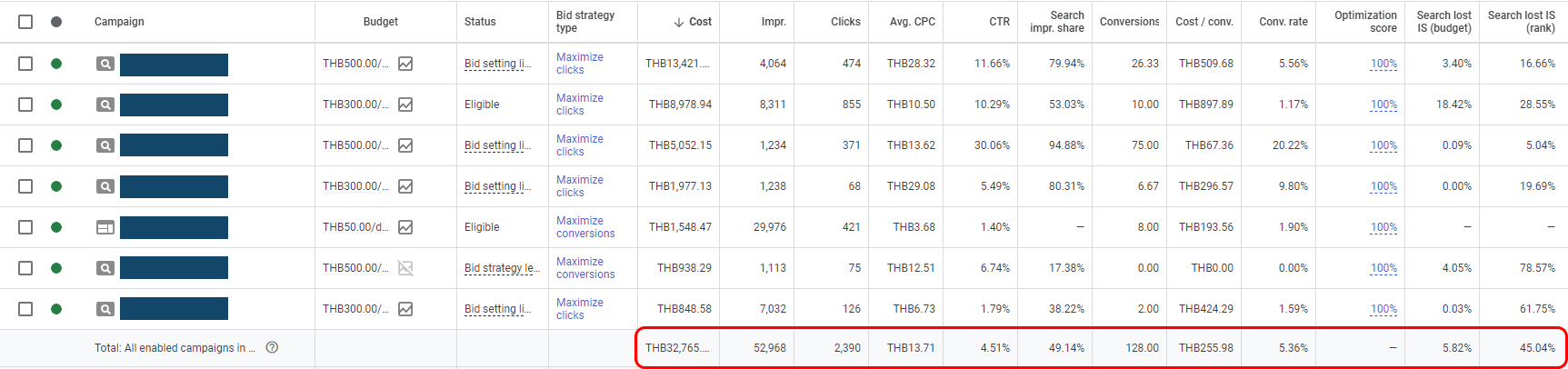The height and width of the screenshot is (369, 1568).
Task: Click the 100% optimization score in THB5,052.15 row
Action: (1383, 145)
